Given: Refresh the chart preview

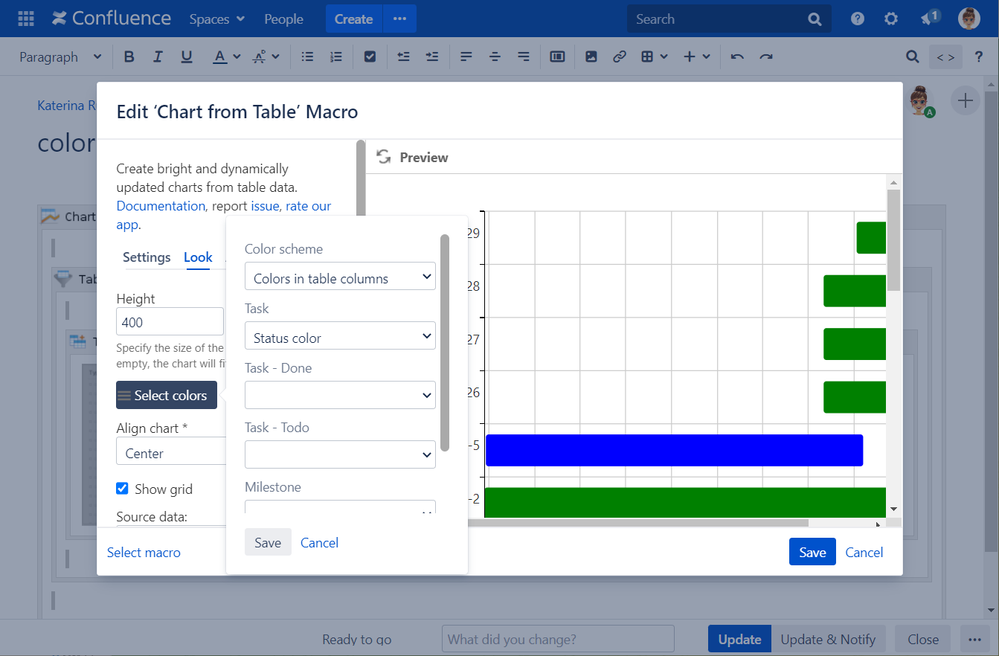Looking at the screenshot, I should click(x=384, y=157).
